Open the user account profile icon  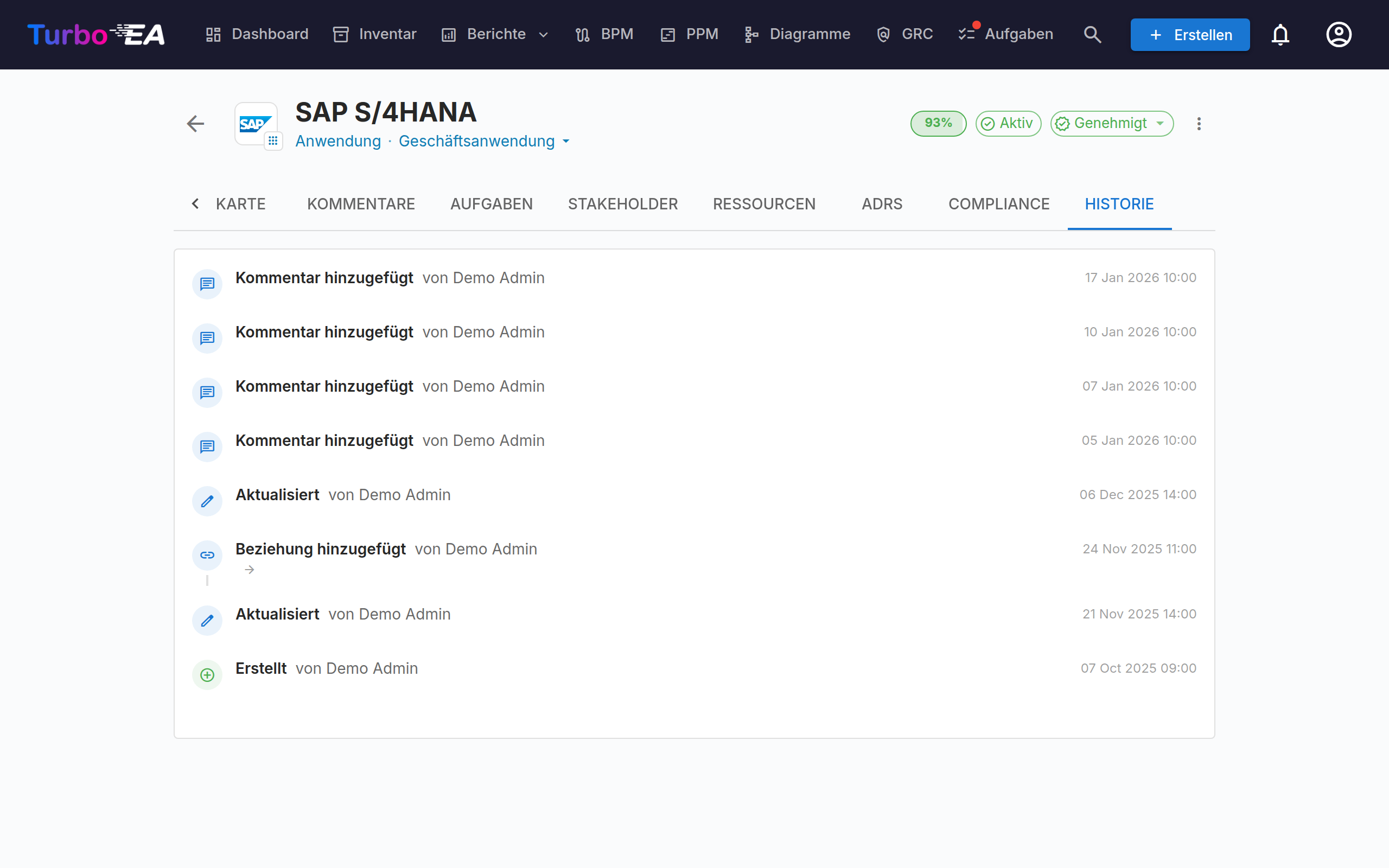(1339, 34)
